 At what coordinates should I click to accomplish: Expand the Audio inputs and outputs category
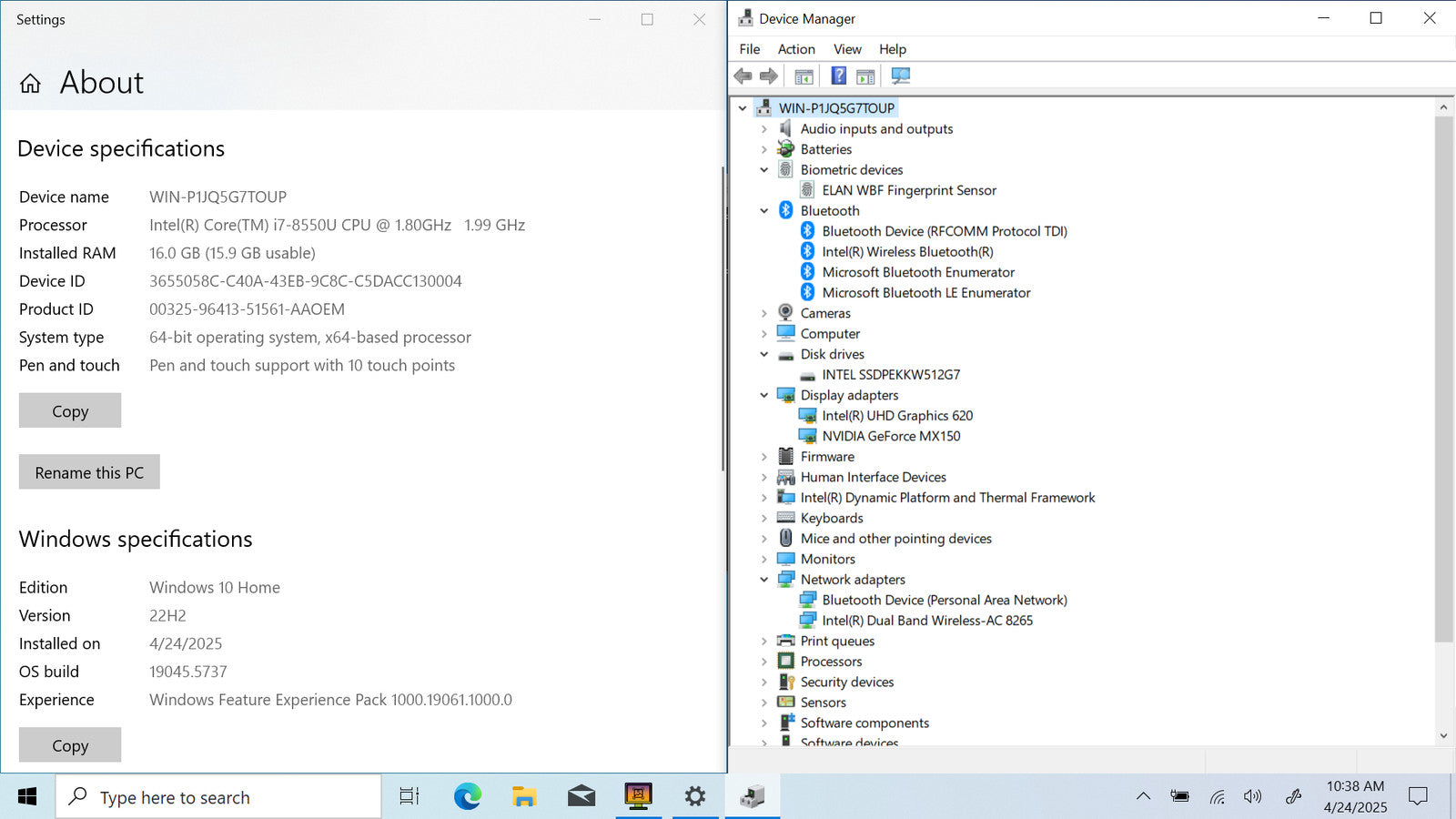click(764, 129)
